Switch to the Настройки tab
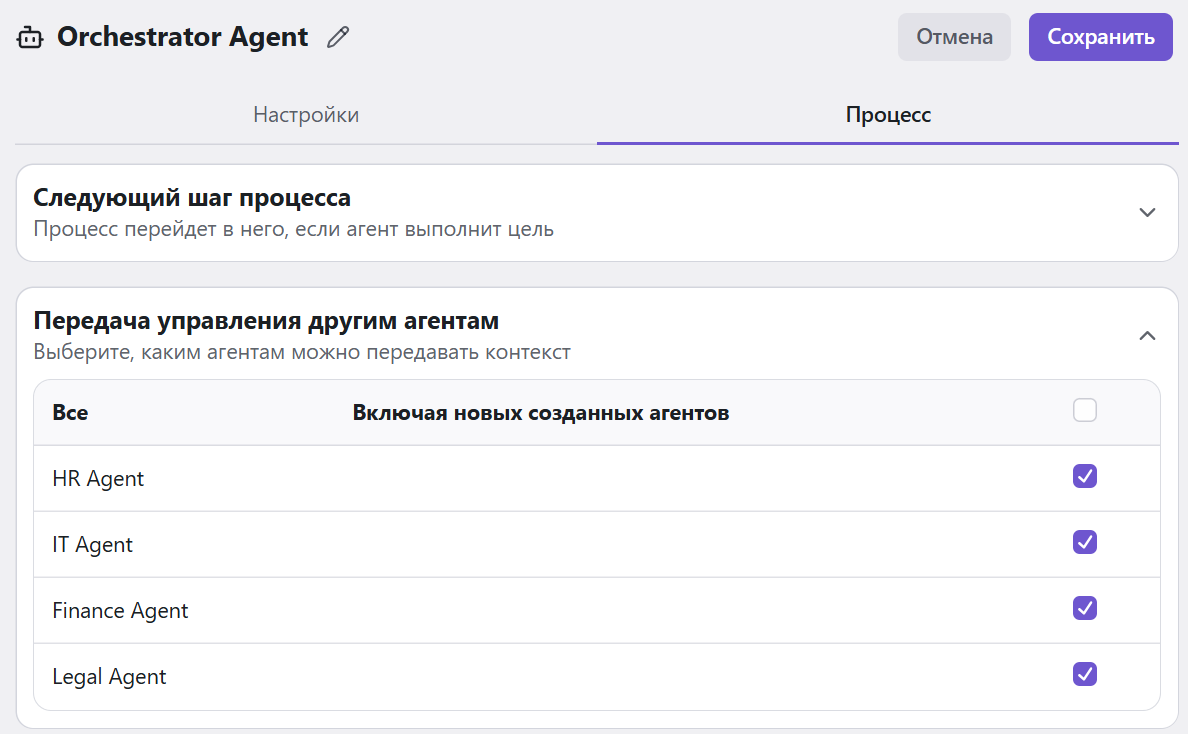 pos(306,115)
